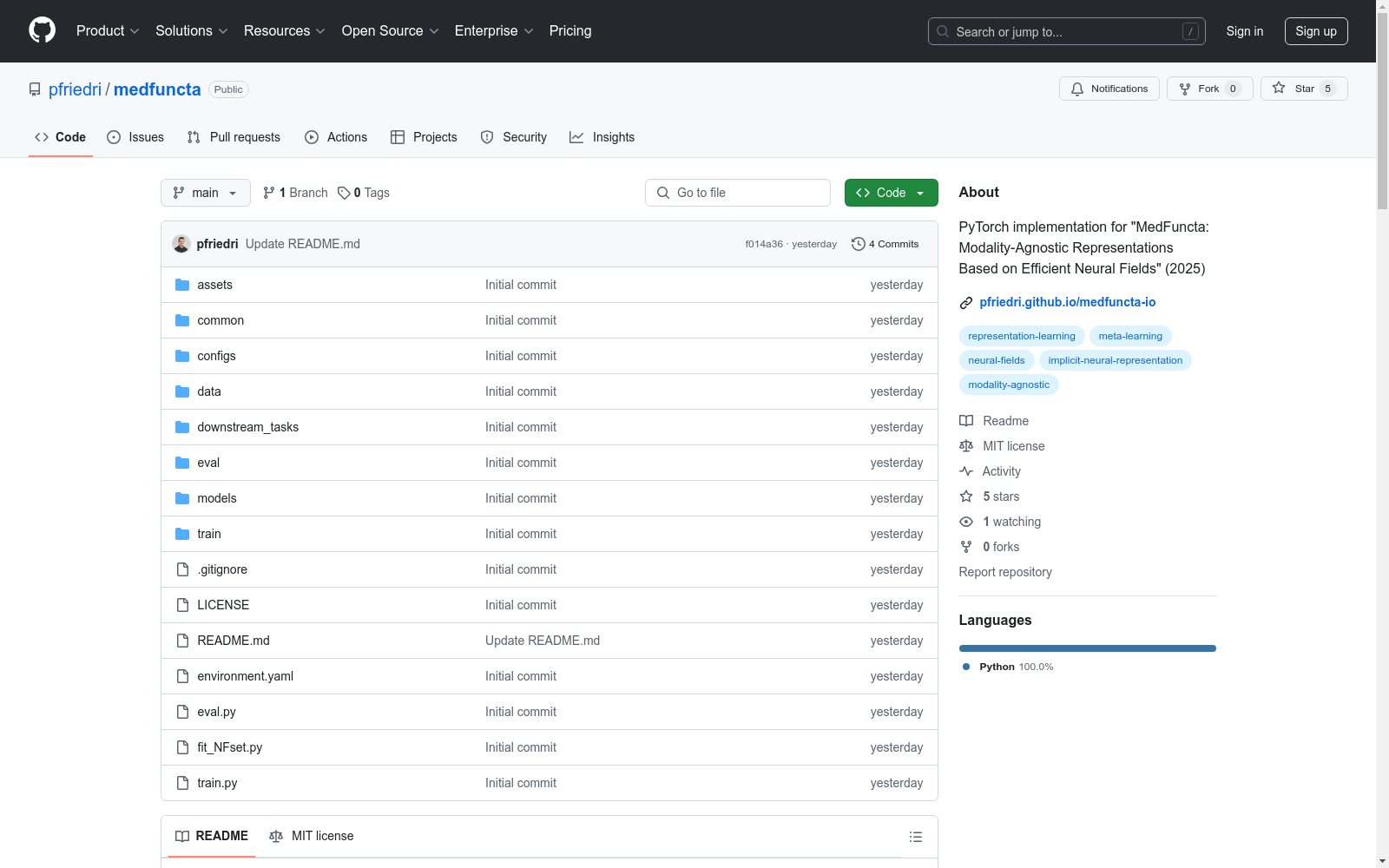Screen dimensions: 1389x868
Task: Click the models folder icon
Action: (x=182, y=498)
